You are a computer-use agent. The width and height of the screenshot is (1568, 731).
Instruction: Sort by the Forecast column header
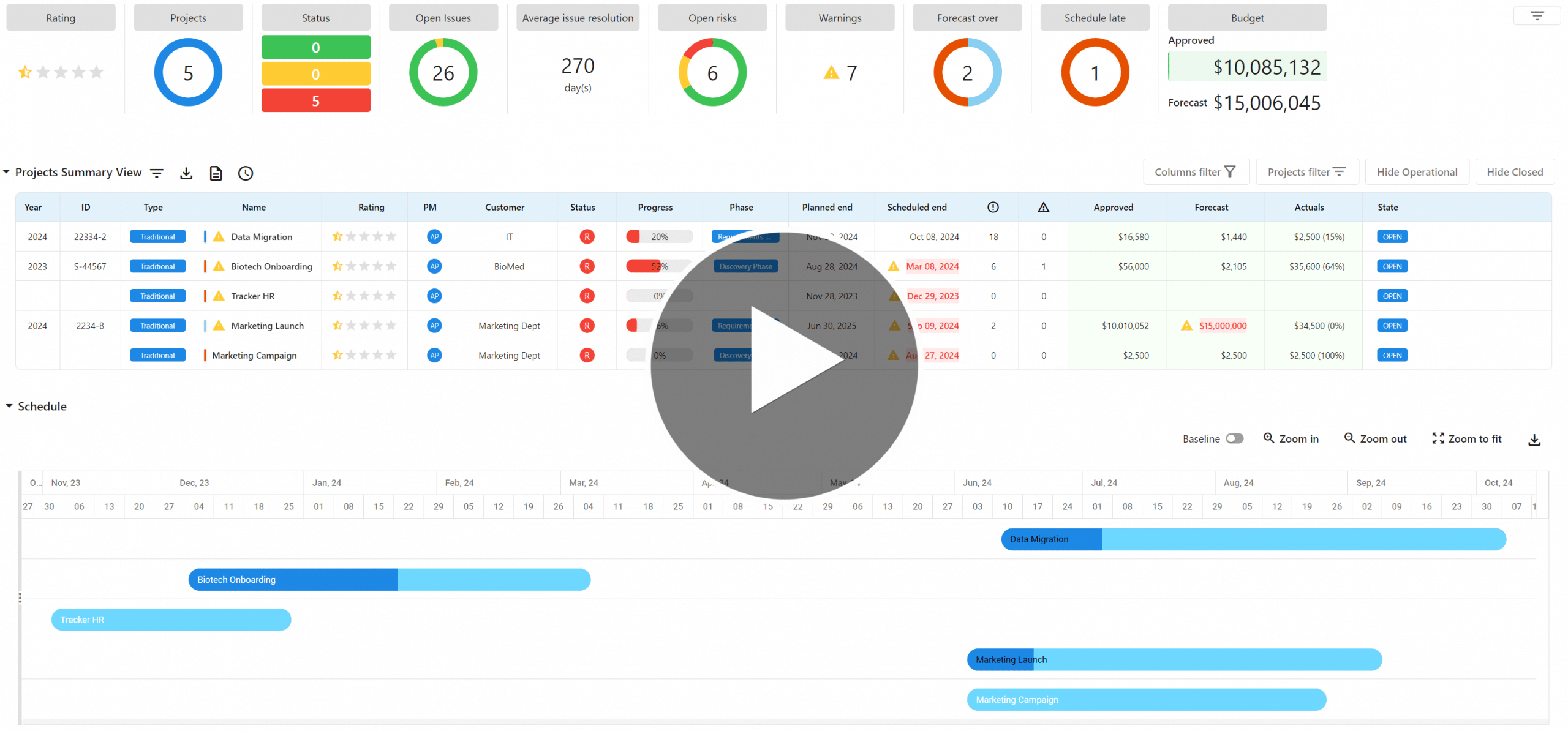tap(1211, 207)
